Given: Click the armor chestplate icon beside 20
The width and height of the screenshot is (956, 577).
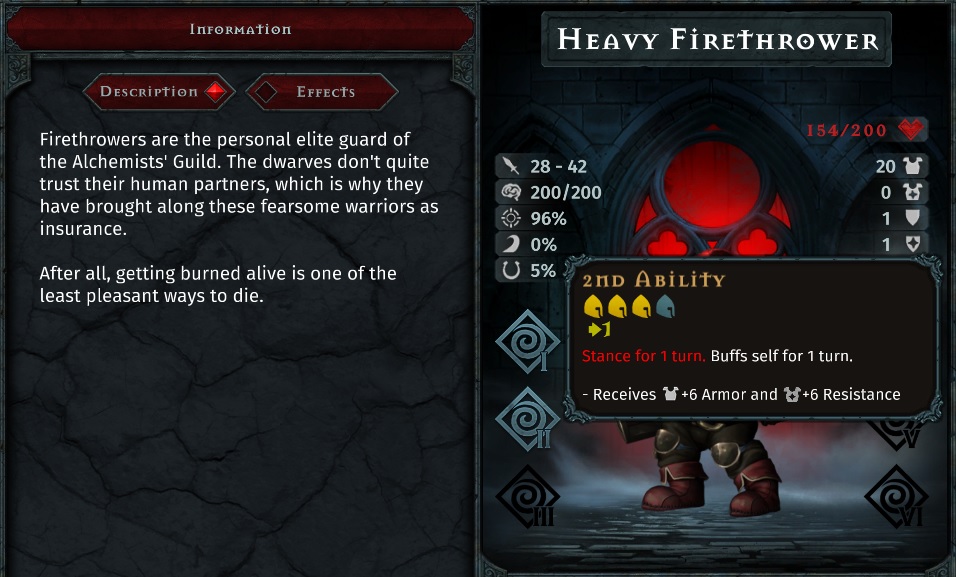Looking at the screenshot, I should click(x=913, y=166).
